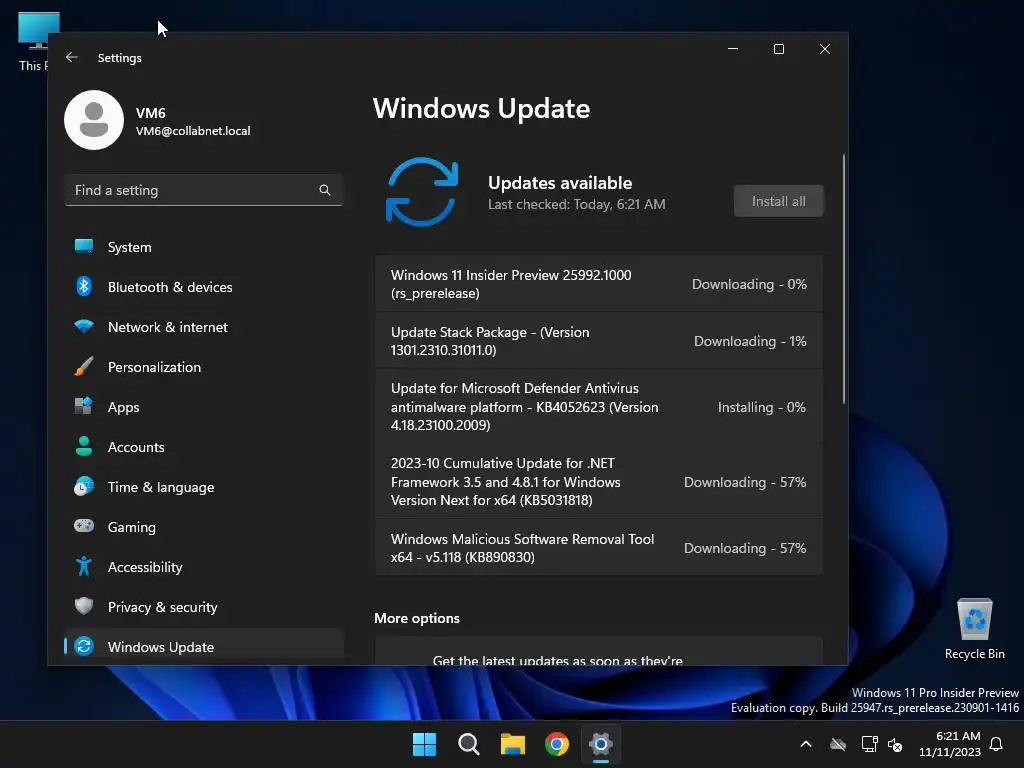The width and height of the screenshot is (1024, 768).
Task: Click Microsoft Defender Antivirus update row
Action: pos(598,406)
